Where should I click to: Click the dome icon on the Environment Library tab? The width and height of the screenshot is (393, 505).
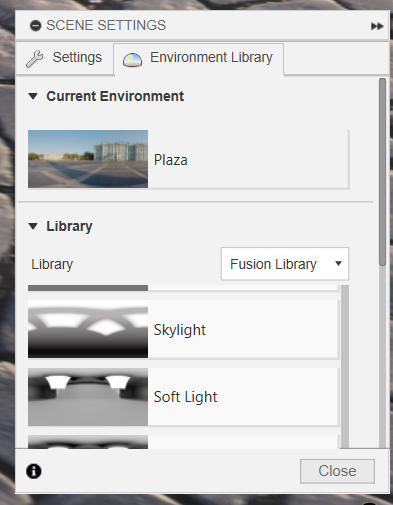[132, 60]
